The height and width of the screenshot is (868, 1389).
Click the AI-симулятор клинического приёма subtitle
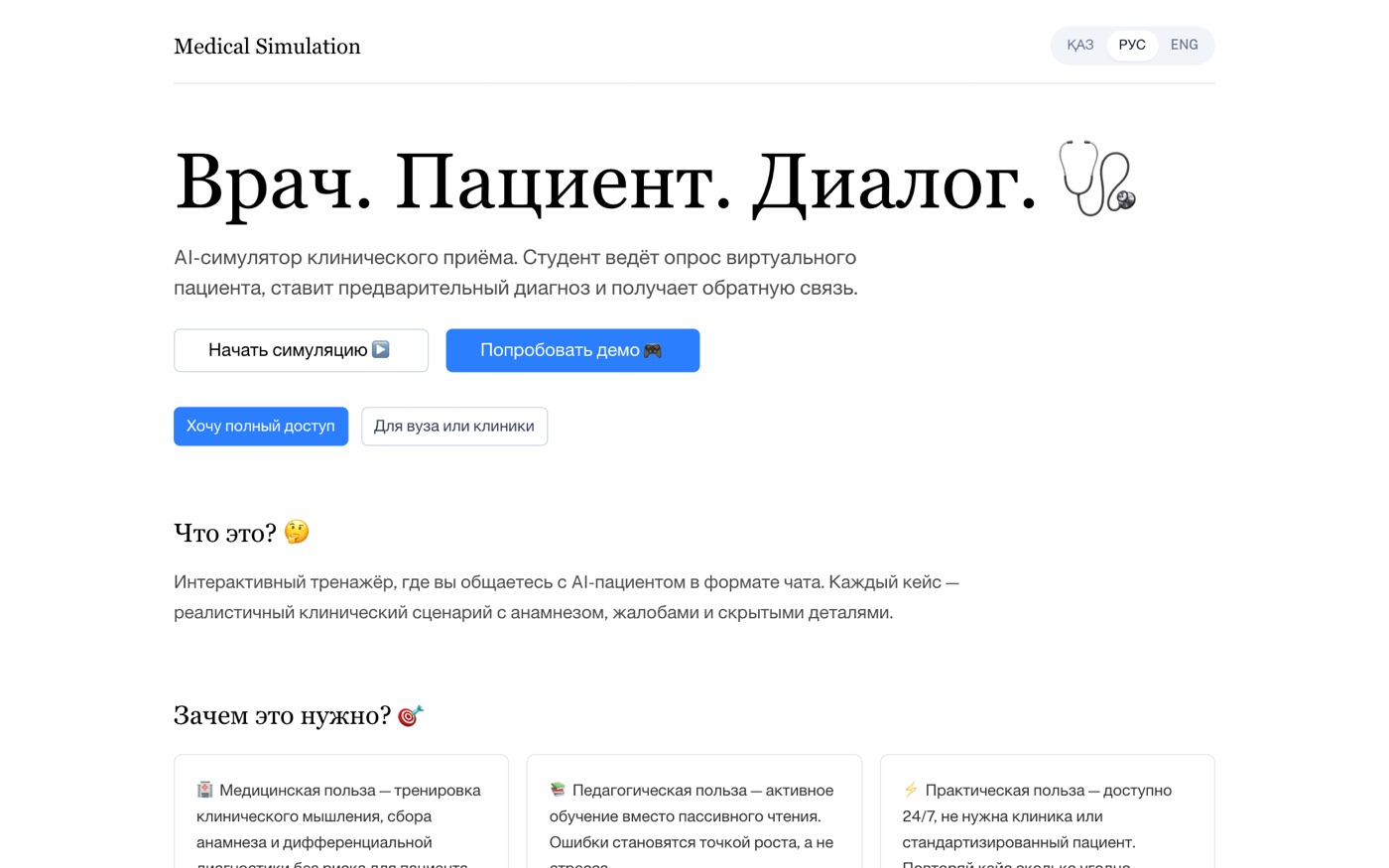tap(516, 273)
